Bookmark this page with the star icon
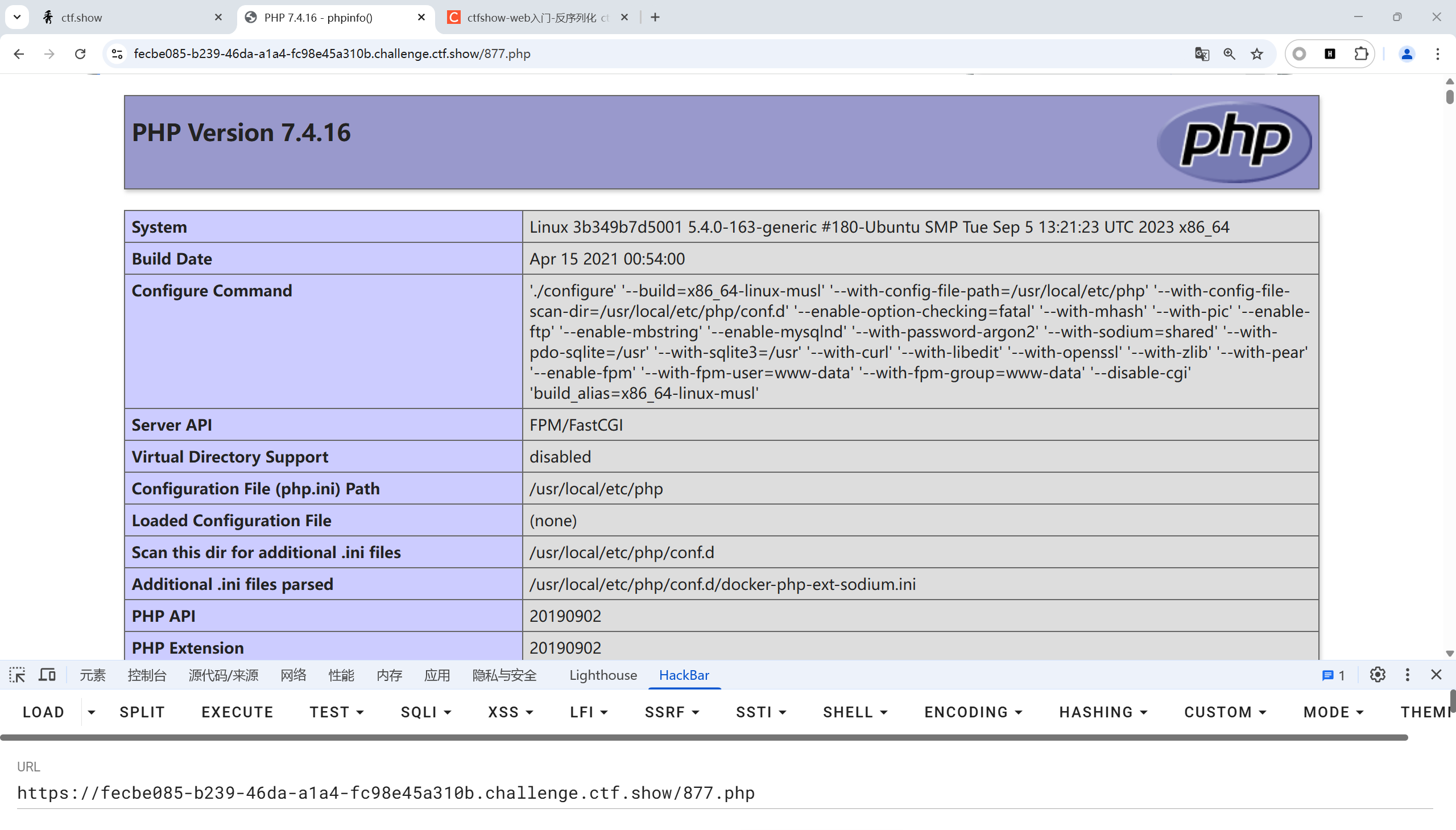Viewport: 1456px width, 830px height. (x=1256, y=53)
